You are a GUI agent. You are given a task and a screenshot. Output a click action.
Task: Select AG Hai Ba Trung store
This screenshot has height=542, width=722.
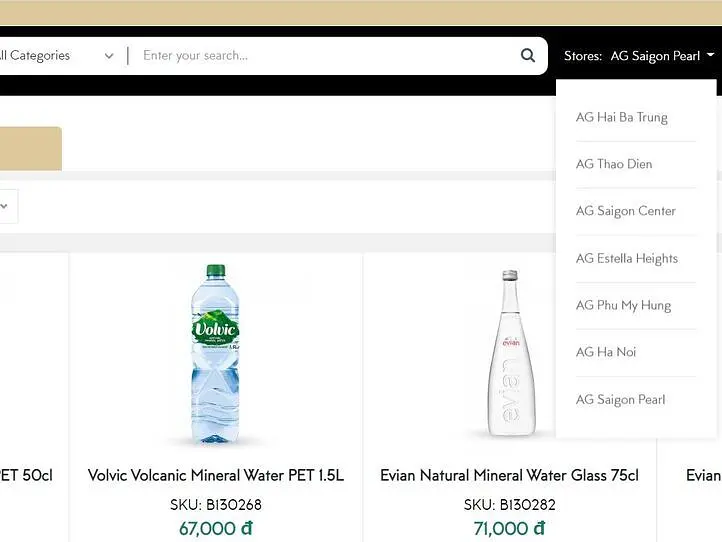(621, 117)
